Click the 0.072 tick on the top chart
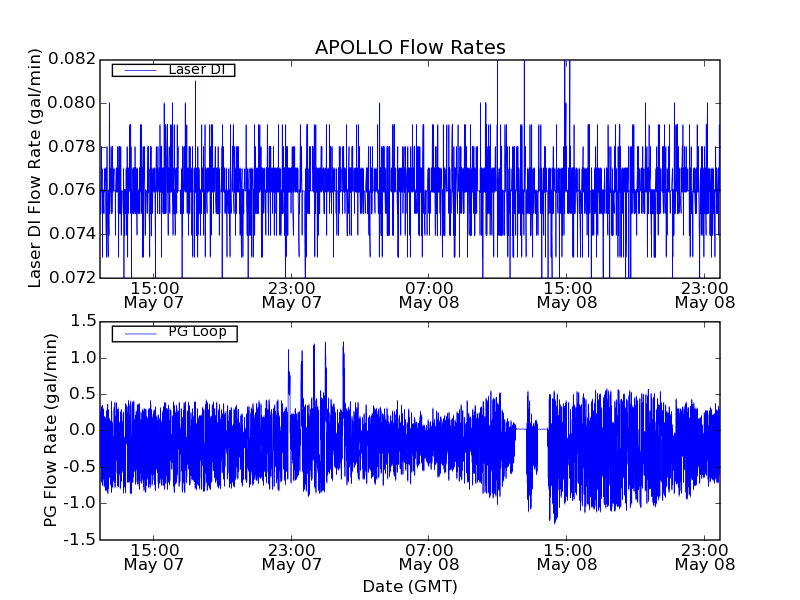 tap(76, 276)
